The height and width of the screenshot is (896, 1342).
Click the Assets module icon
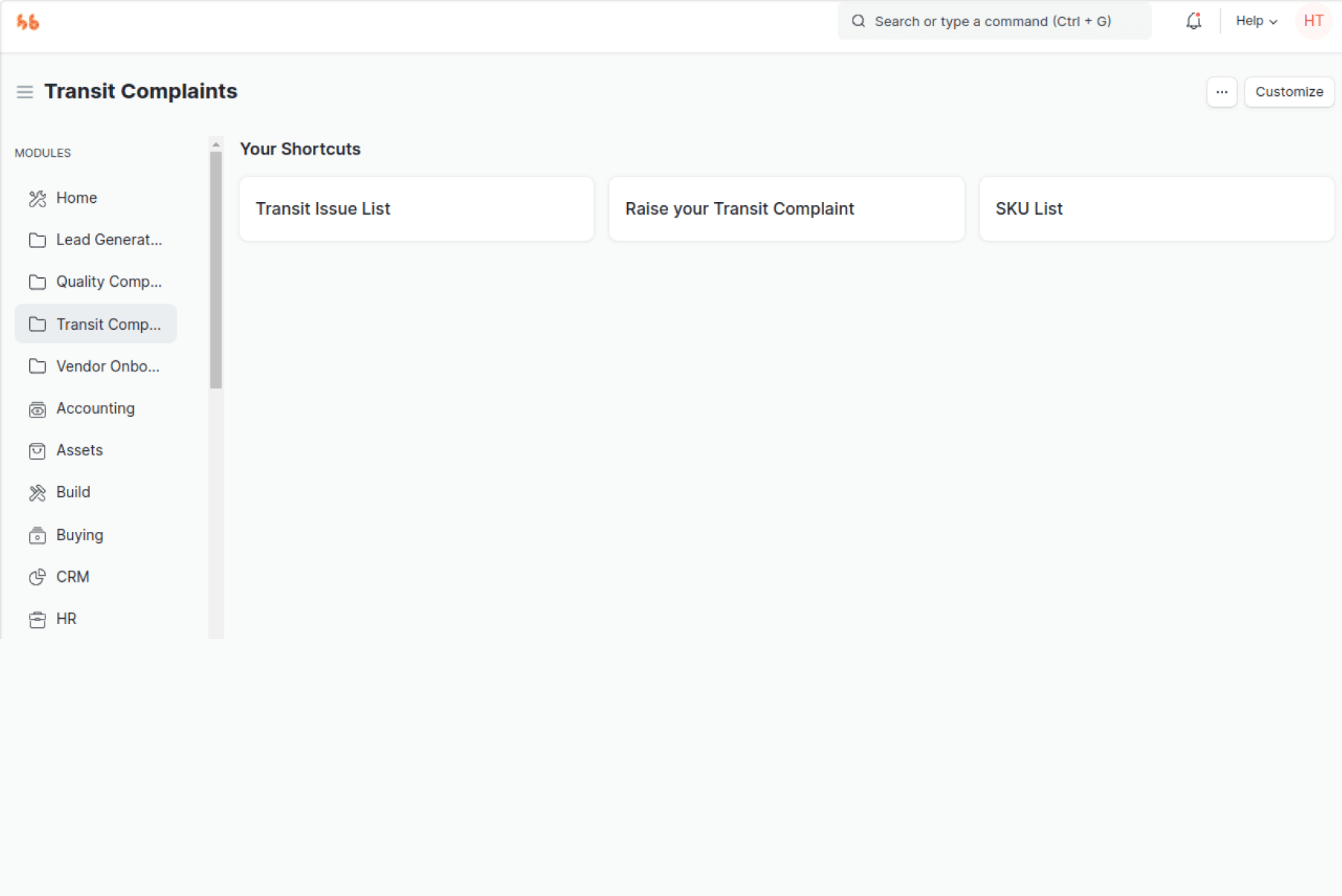(x=37, y=451)
